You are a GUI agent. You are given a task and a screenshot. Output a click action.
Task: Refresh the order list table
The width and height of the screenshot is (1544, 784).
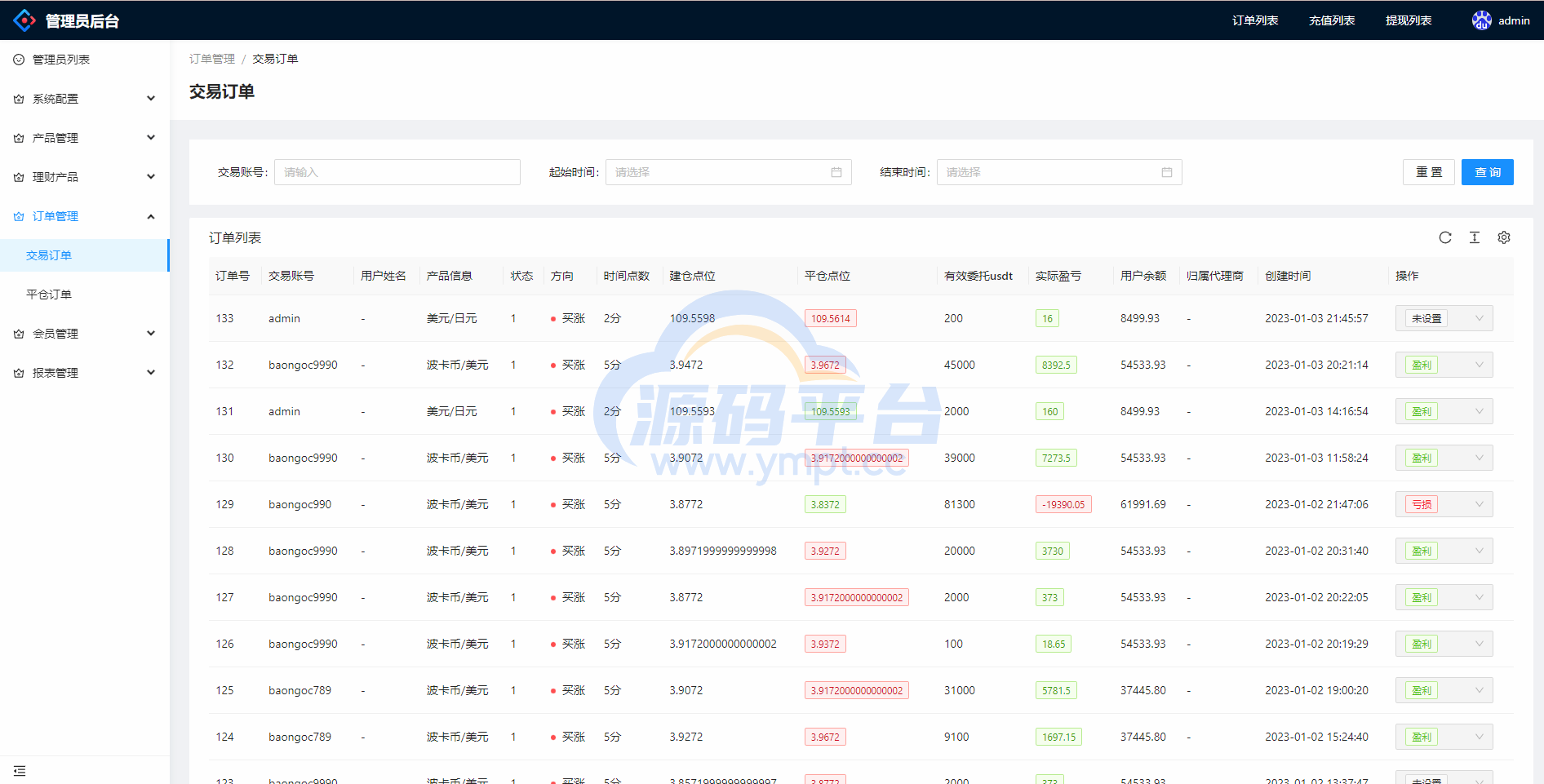1445,237
